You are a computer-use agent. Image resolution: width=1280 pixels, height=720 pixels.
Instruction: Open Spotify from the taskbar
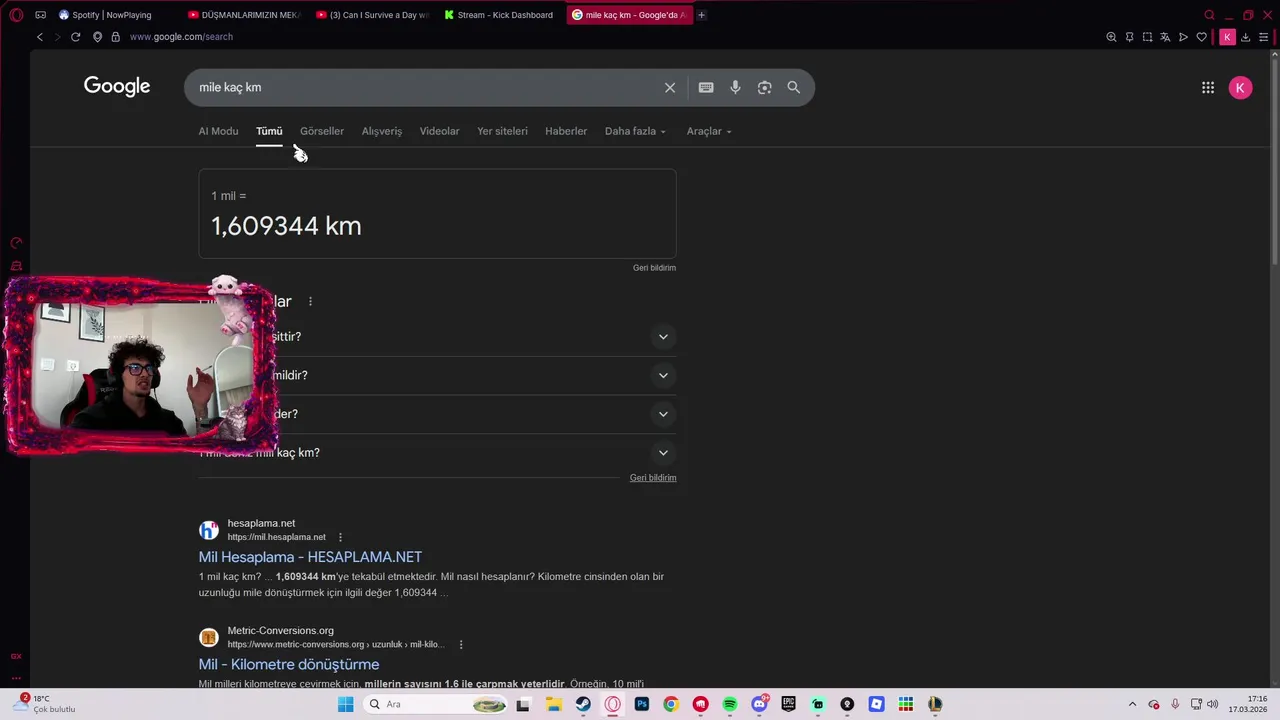pos(730,704)
